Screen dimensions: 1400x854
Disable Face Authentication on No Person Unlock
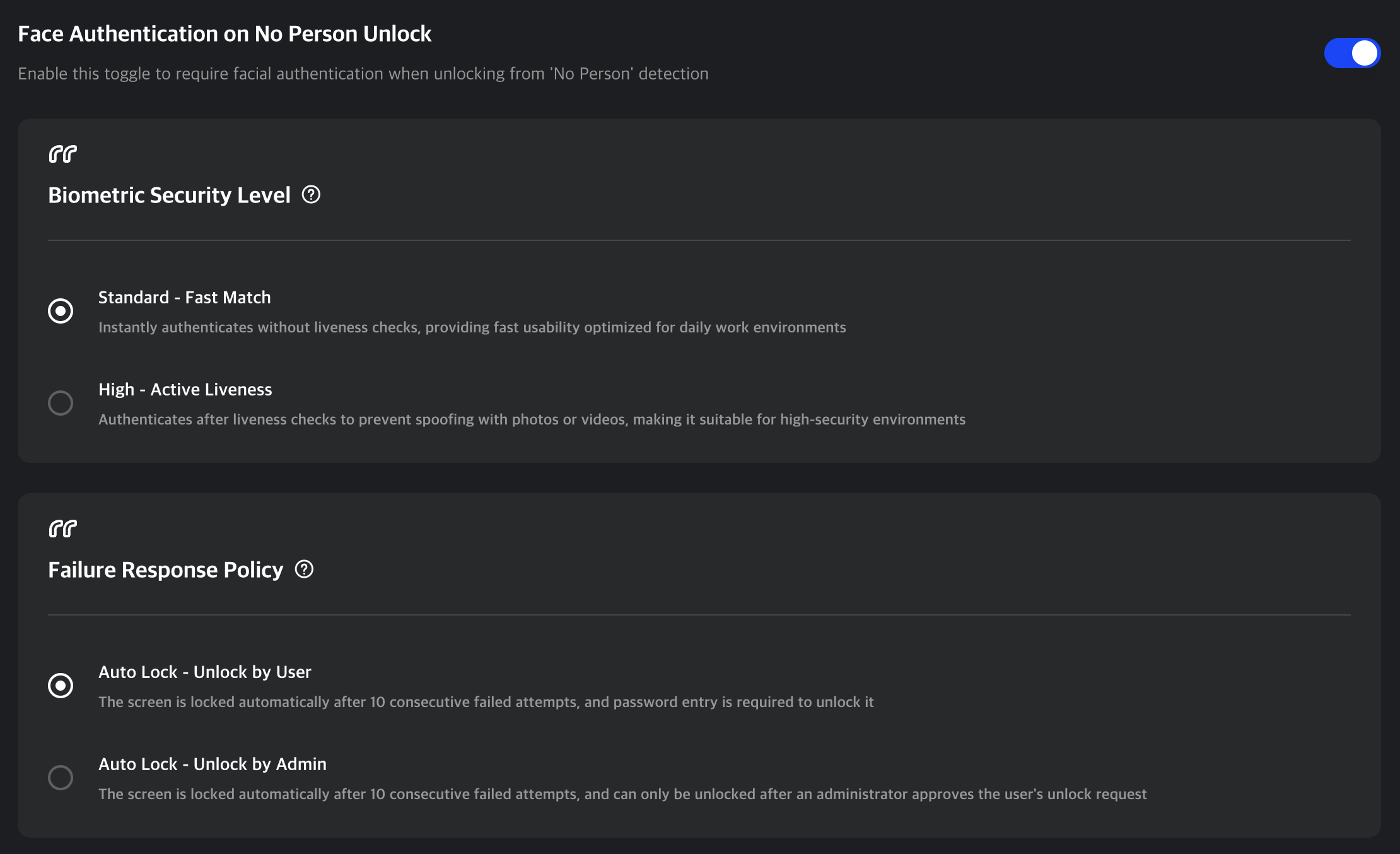pyautogui.click(x=1352, y=53)
